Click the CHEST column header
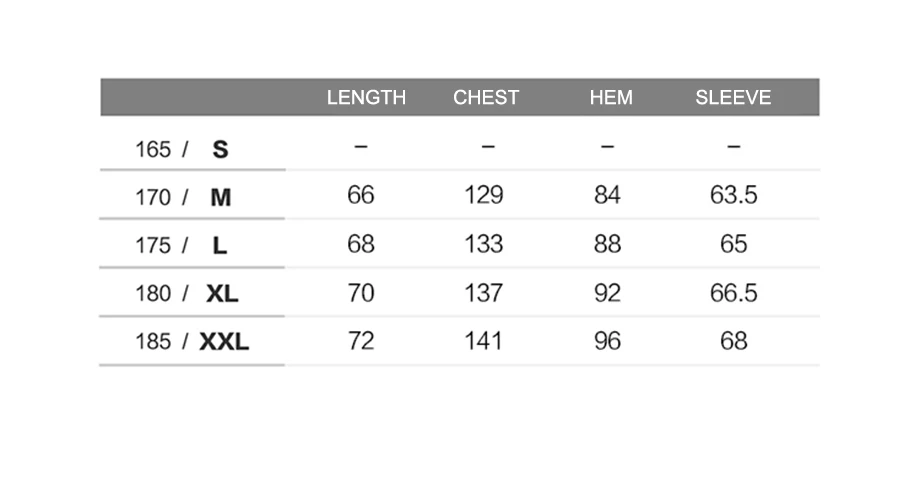This screenshot has height=502, width=920. coord(486,97)
